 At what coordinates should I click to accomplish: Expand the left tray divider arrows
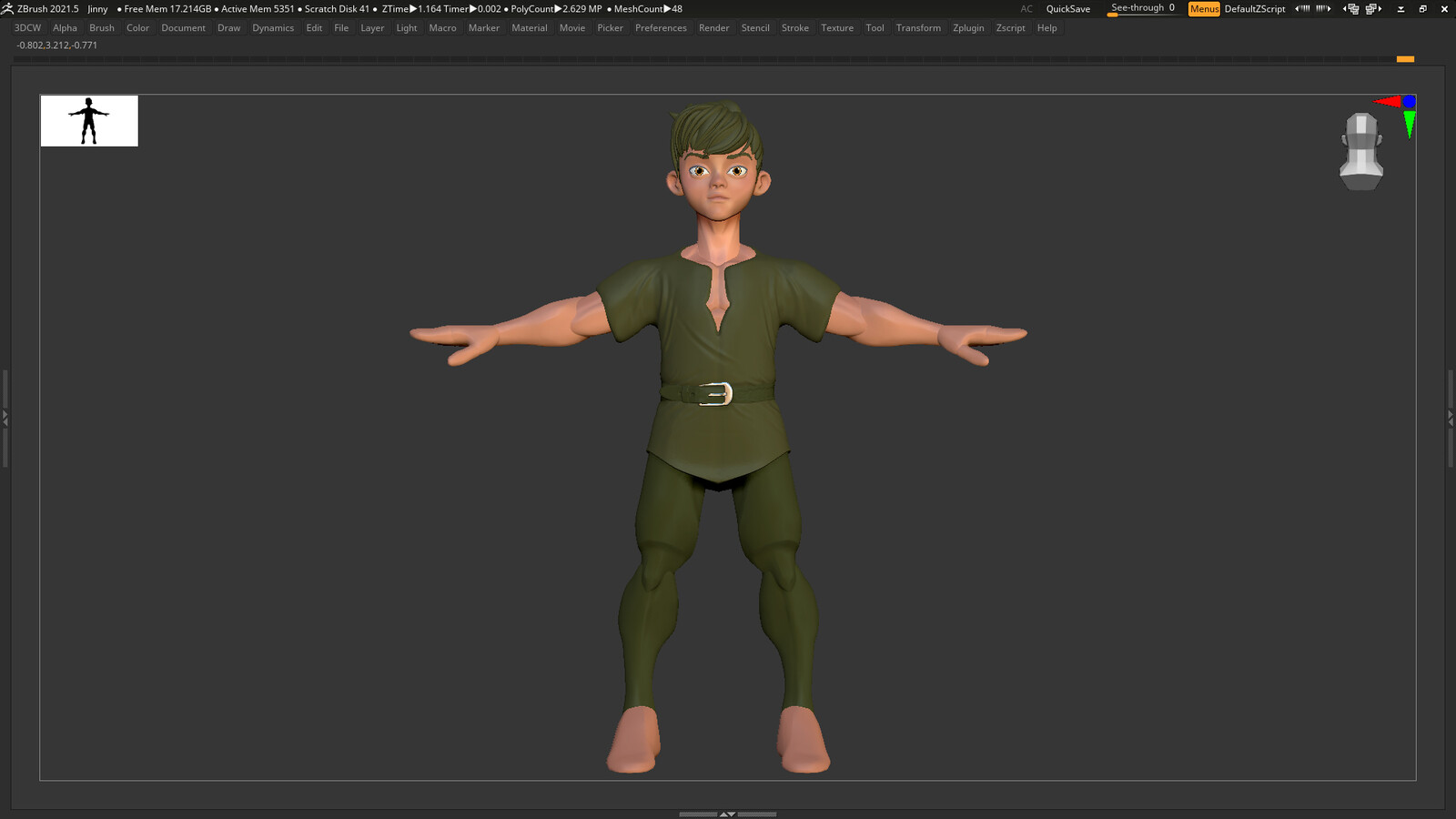5,418
